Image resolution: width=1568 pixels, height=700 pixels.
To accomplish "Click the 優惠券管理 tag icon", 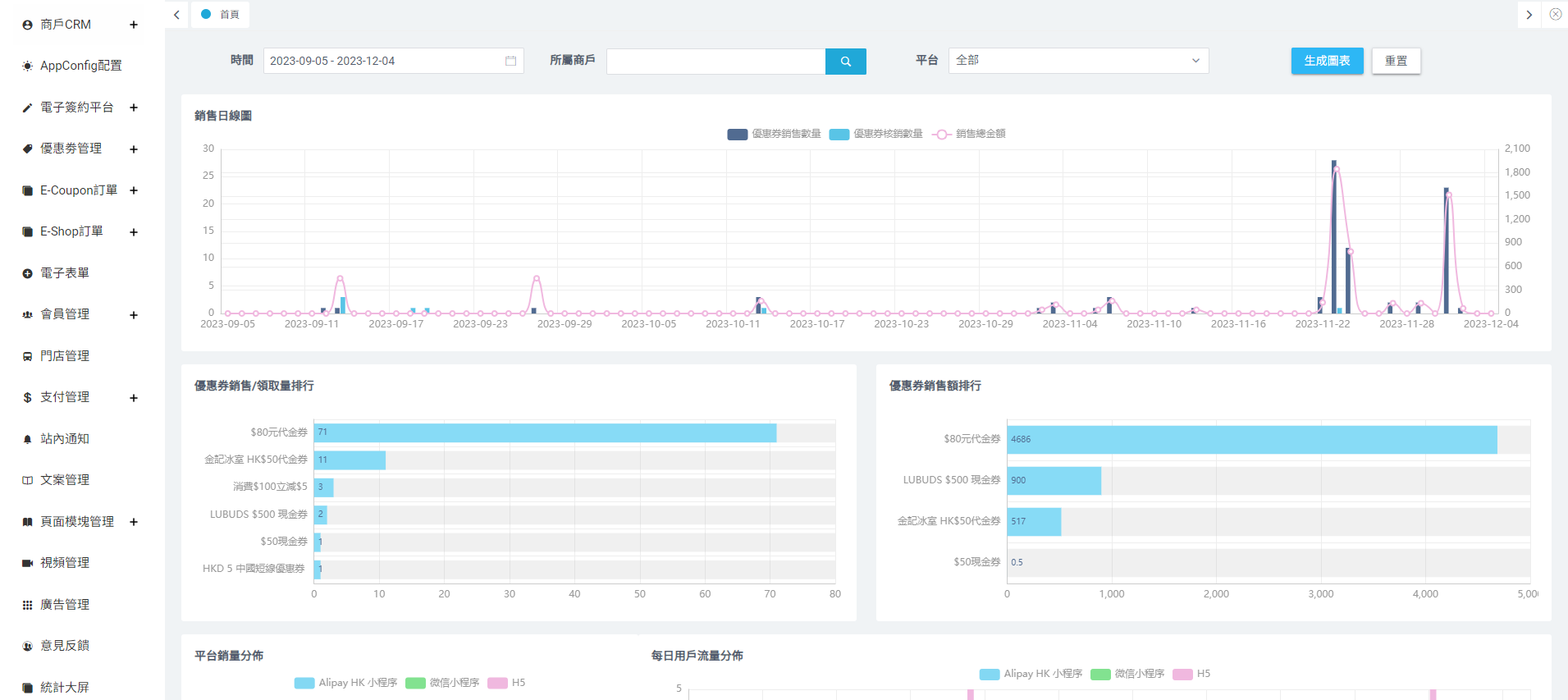I will (27, 149).
